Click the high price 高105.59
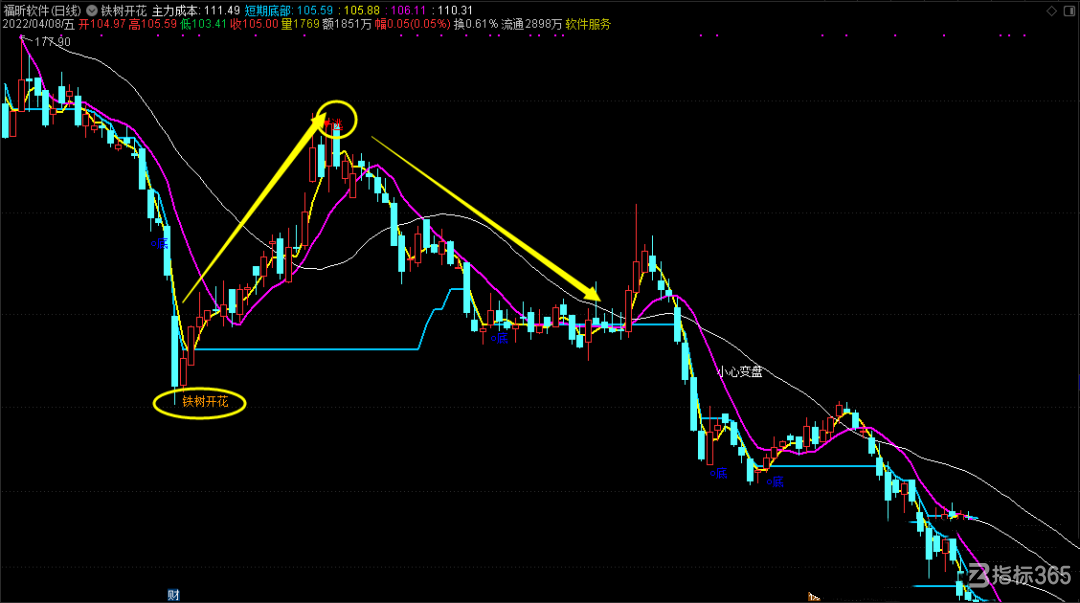Screen dimensions: 1080x603 click(153, 24)
